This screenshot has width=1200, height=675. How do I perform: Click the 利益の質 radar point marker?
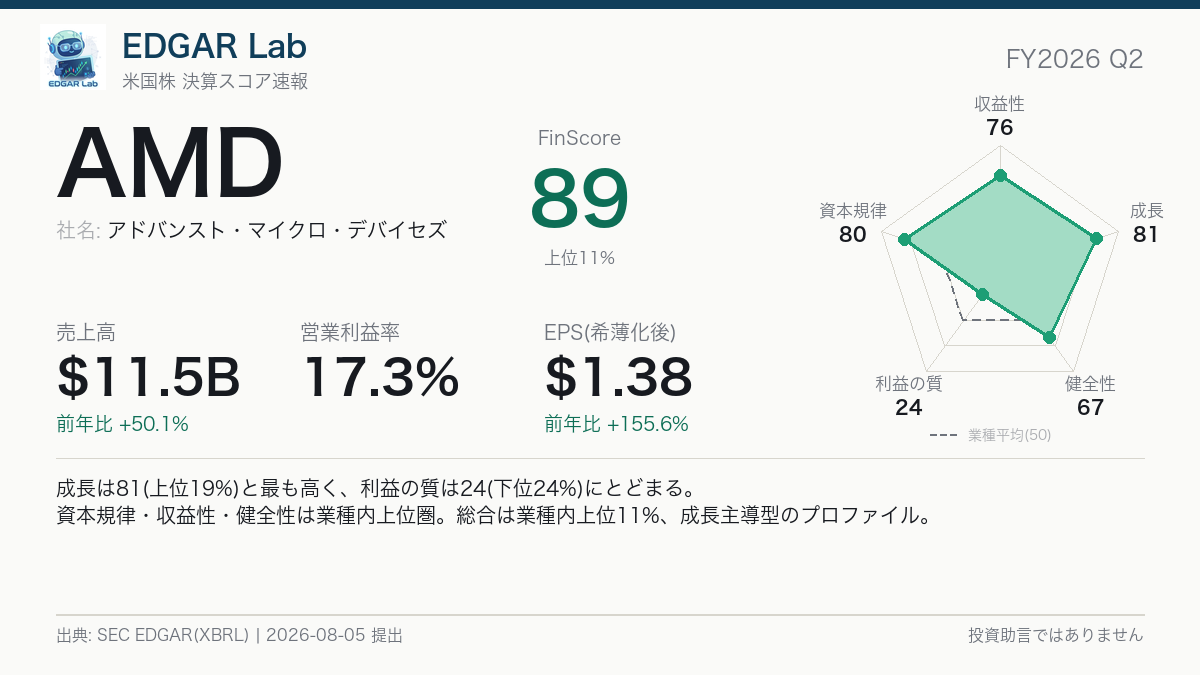click(982, 295)
